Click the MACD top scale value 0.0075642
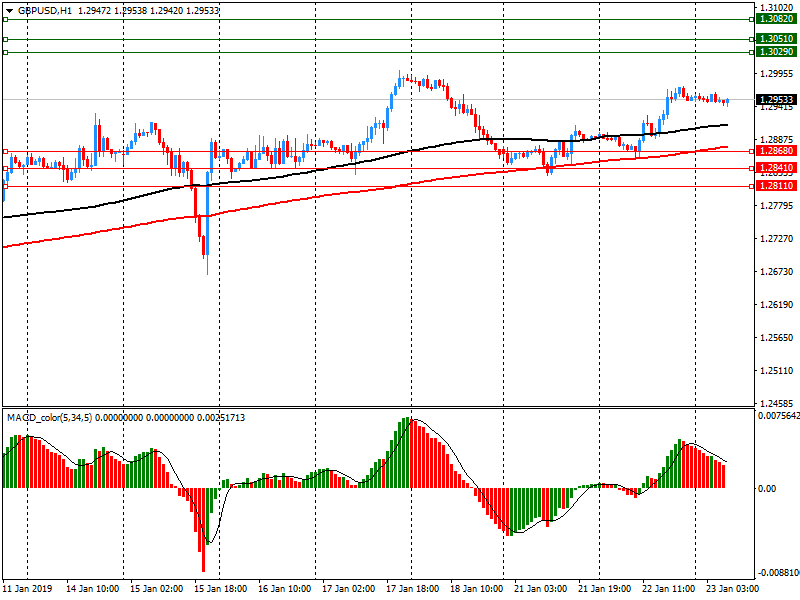The image size is (800, 600). point(779,416)
